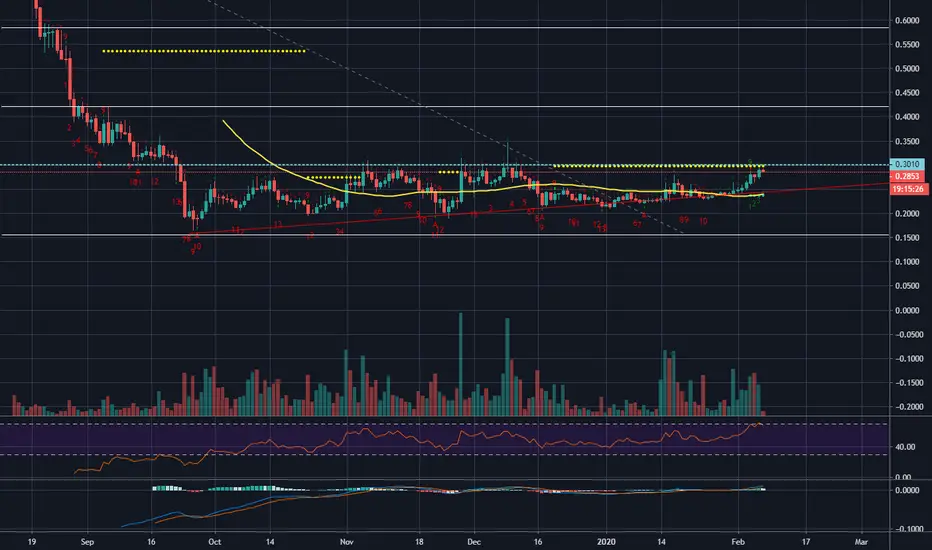Viewport: 932px width, 550px height.
Task: Click the 0.4500 price axis label
Action: coord(907,93)
